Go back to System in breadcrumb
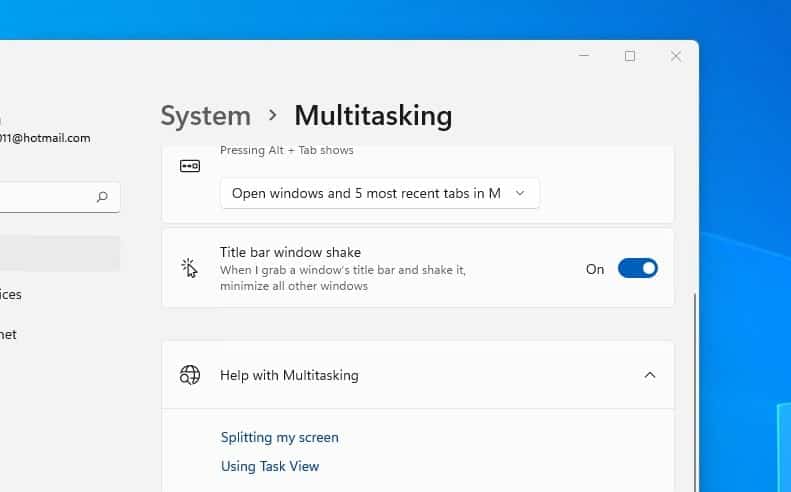The width and height of the screenshot is (791, 492). pos(205,116)
